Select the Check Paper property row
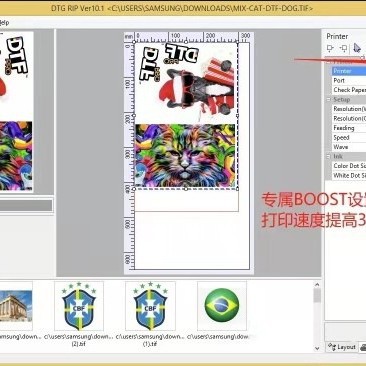This screenshot has width=366, height=366. pos(349,90)
